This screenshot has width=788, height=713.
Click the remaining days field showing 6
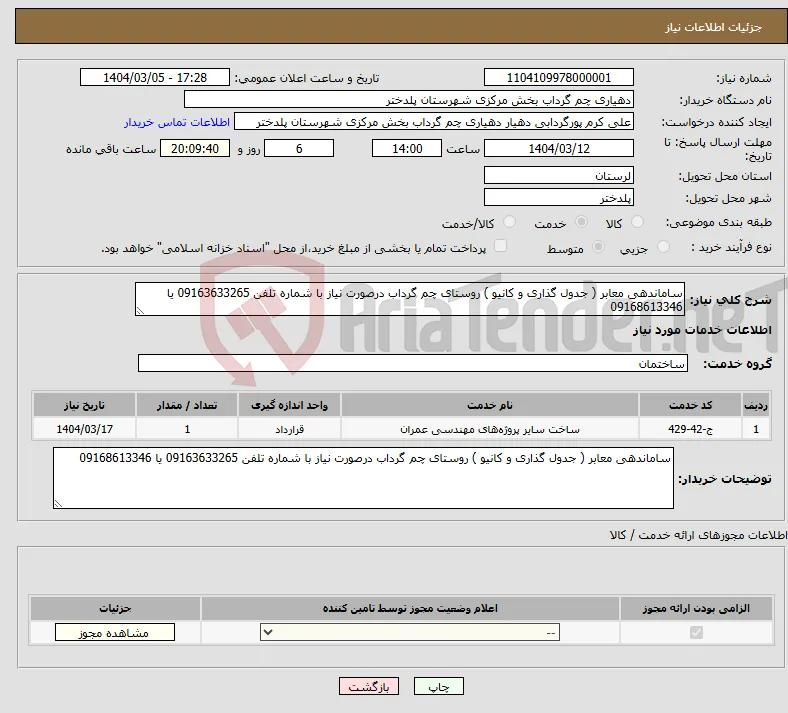299,148
